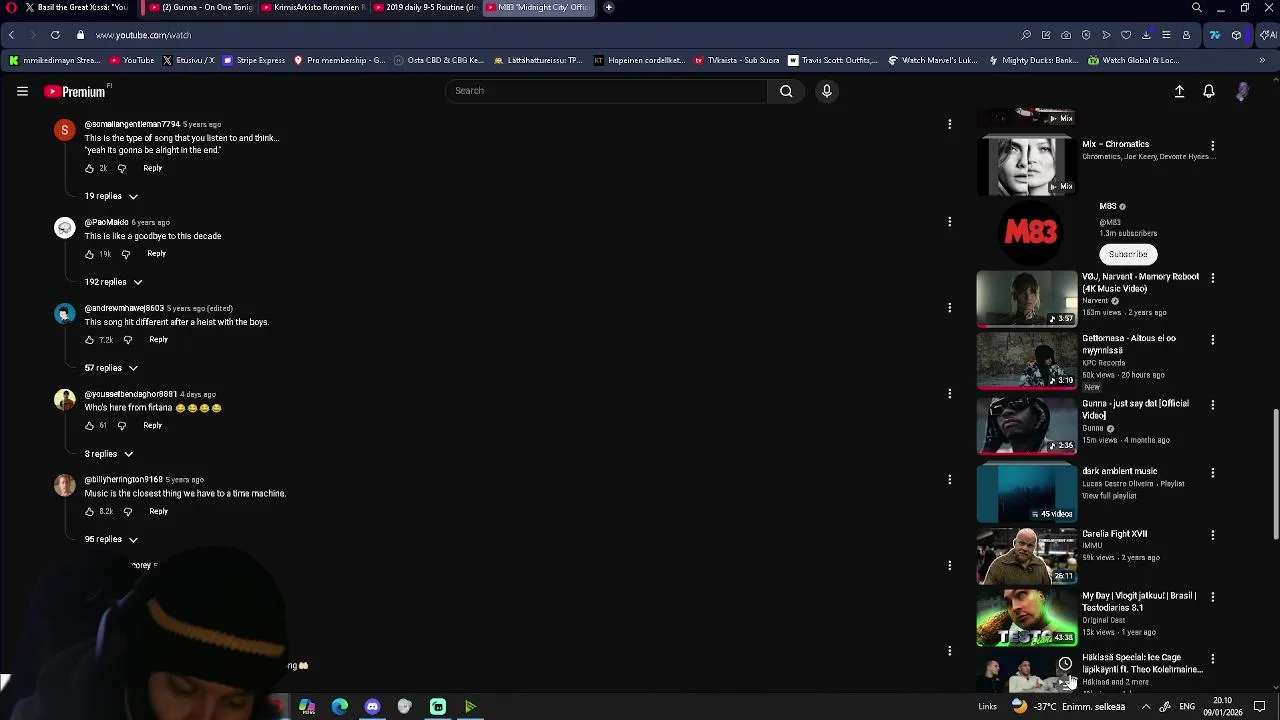Viewport: 1280px width, 720px height.
Task: Expand 192 replies under @PaoMalde comment
Action: (x=113, y=283)
